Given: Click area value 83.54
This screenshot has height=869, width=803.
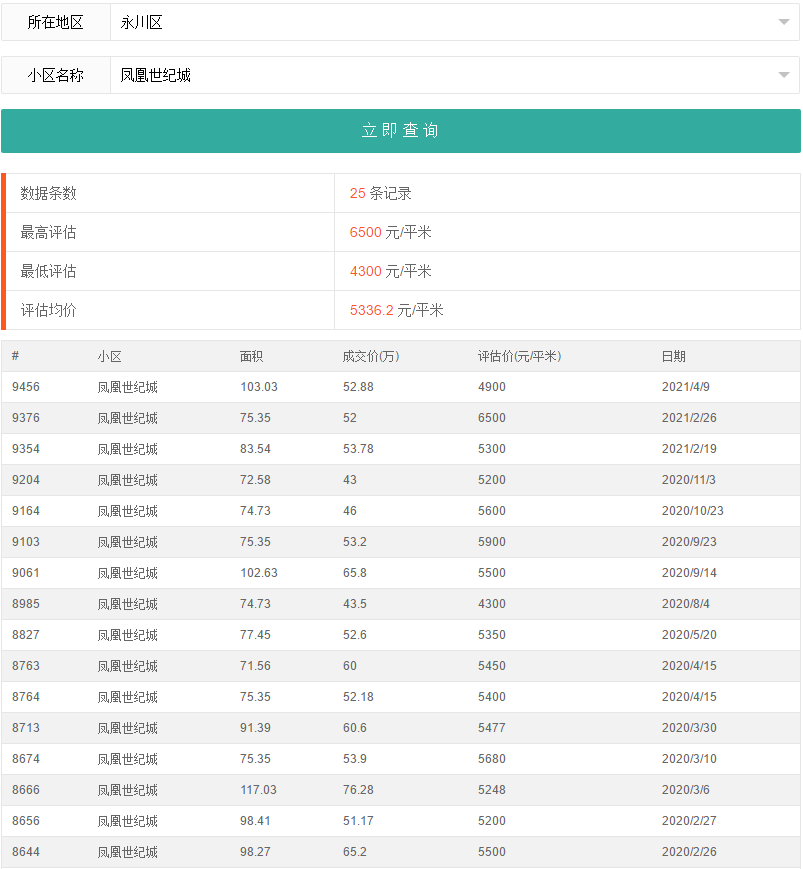Looking at the screenshot, I should coord(255,449).
